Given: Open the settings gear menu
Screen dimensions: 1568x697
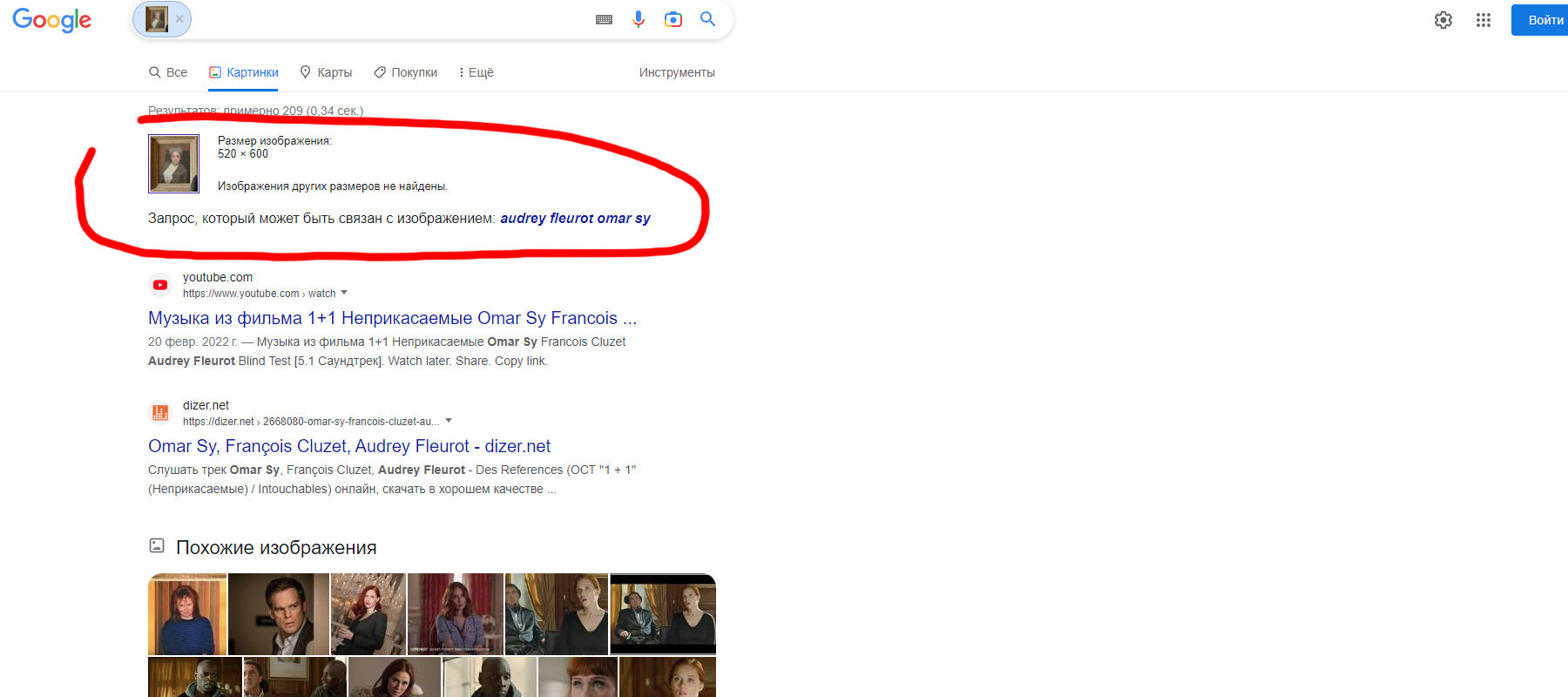Looking at the screenshot, I should point(1443,20).
